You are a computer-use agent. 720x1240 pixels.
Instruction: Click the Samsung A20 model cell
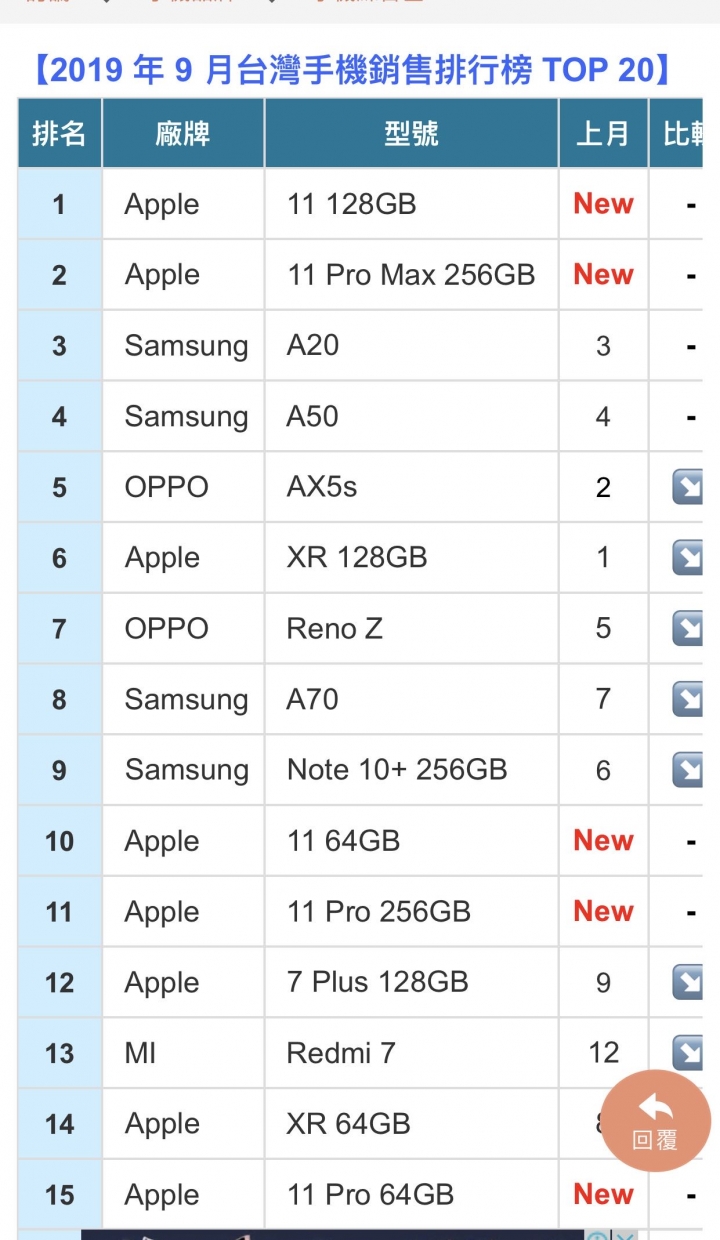[411, 346]
